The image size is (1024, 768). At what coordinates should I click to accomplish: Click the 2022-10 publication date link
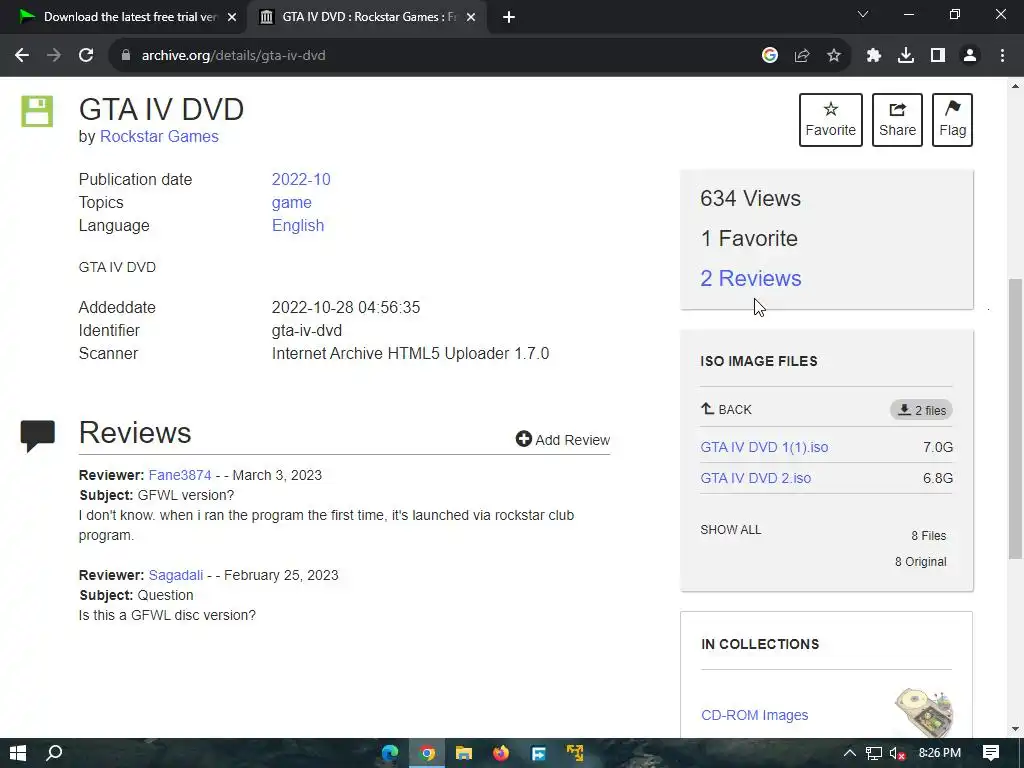[301, 180]
